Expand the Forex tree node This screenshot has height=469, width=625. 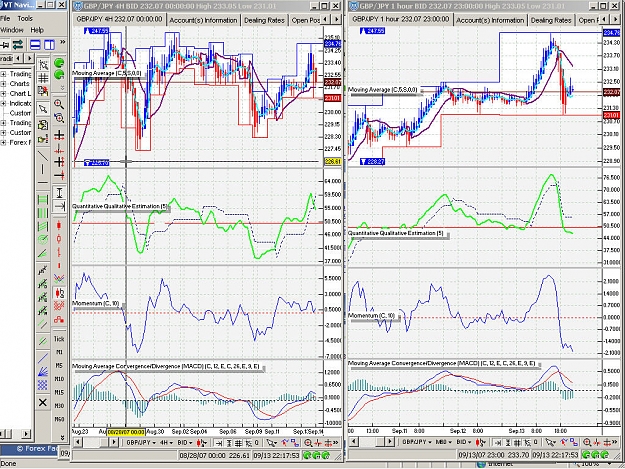(3, 142)
